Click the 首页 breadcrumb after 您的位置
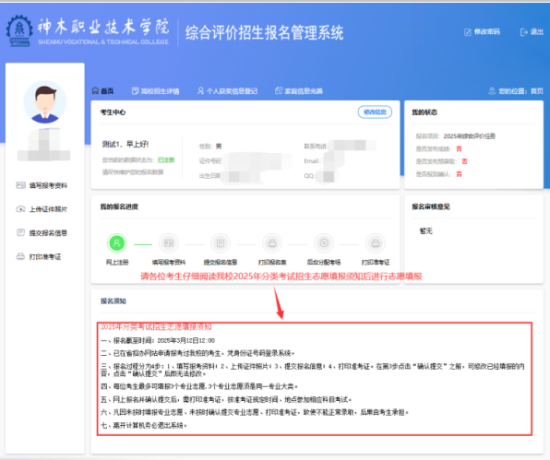The width and height of the screenshot is (550, 460). point(537,91)
